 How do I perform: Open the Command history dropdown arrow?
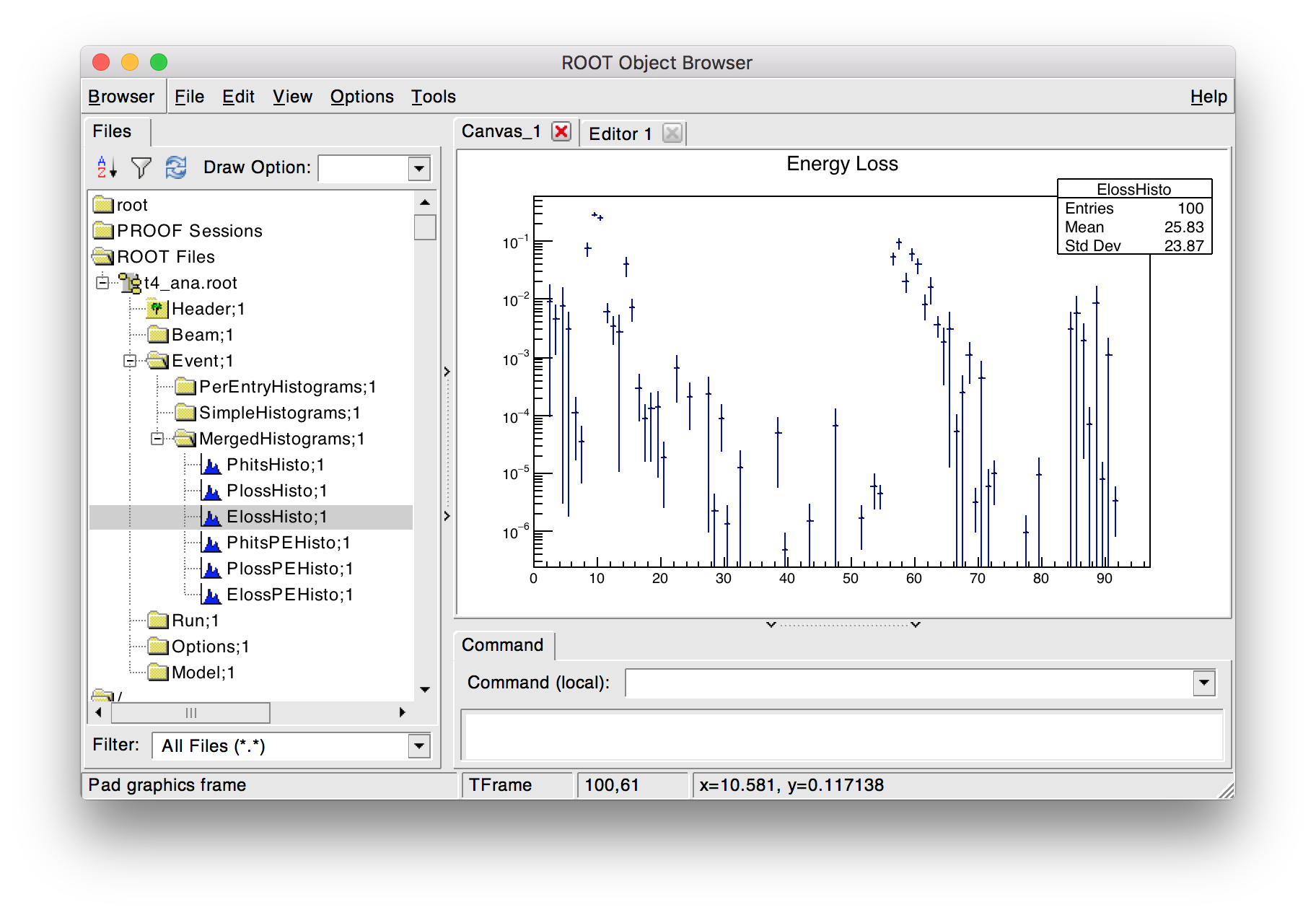(x=1204, y=683)
